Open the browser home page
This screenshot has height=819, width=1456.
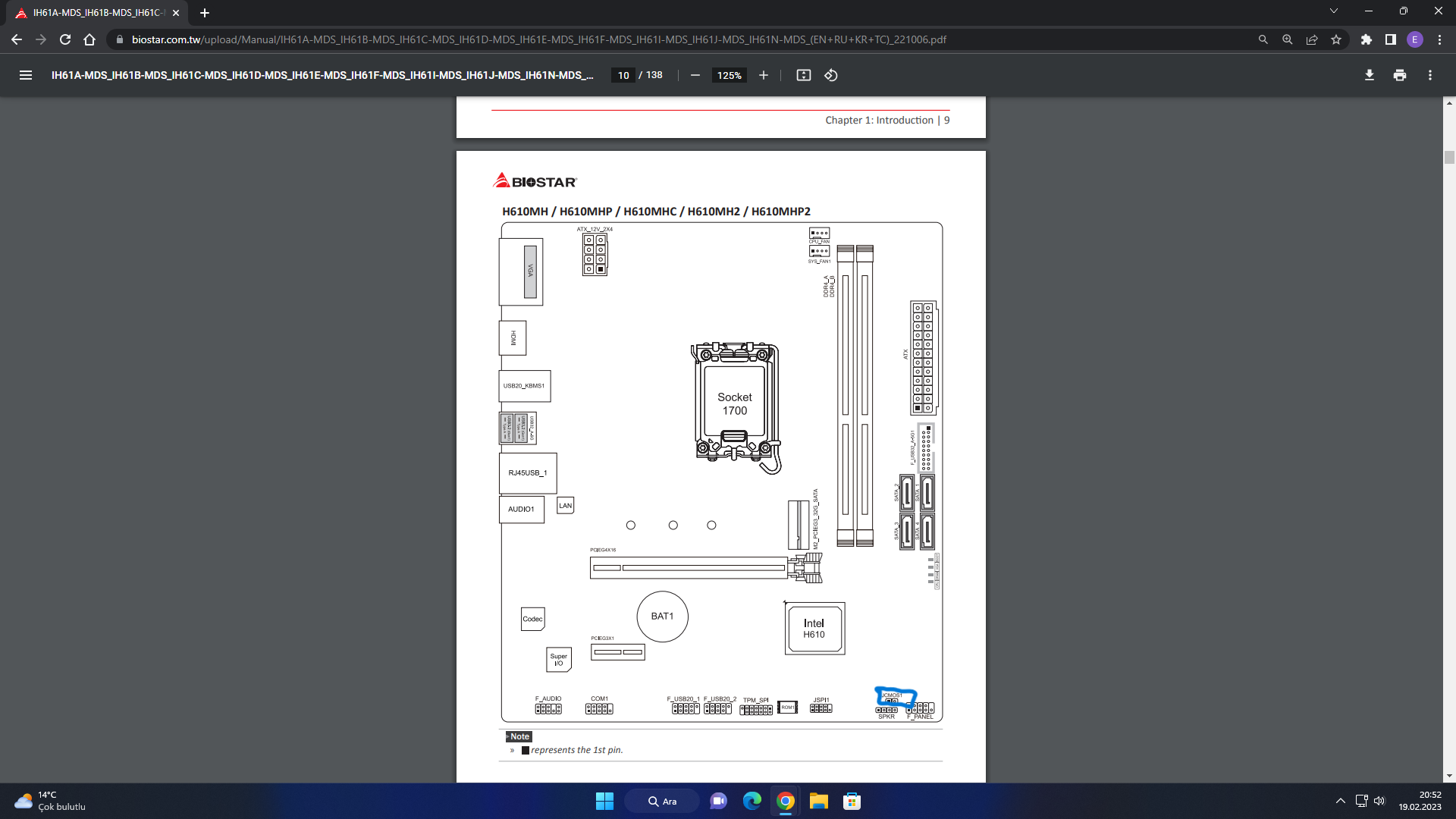point(89,39)
